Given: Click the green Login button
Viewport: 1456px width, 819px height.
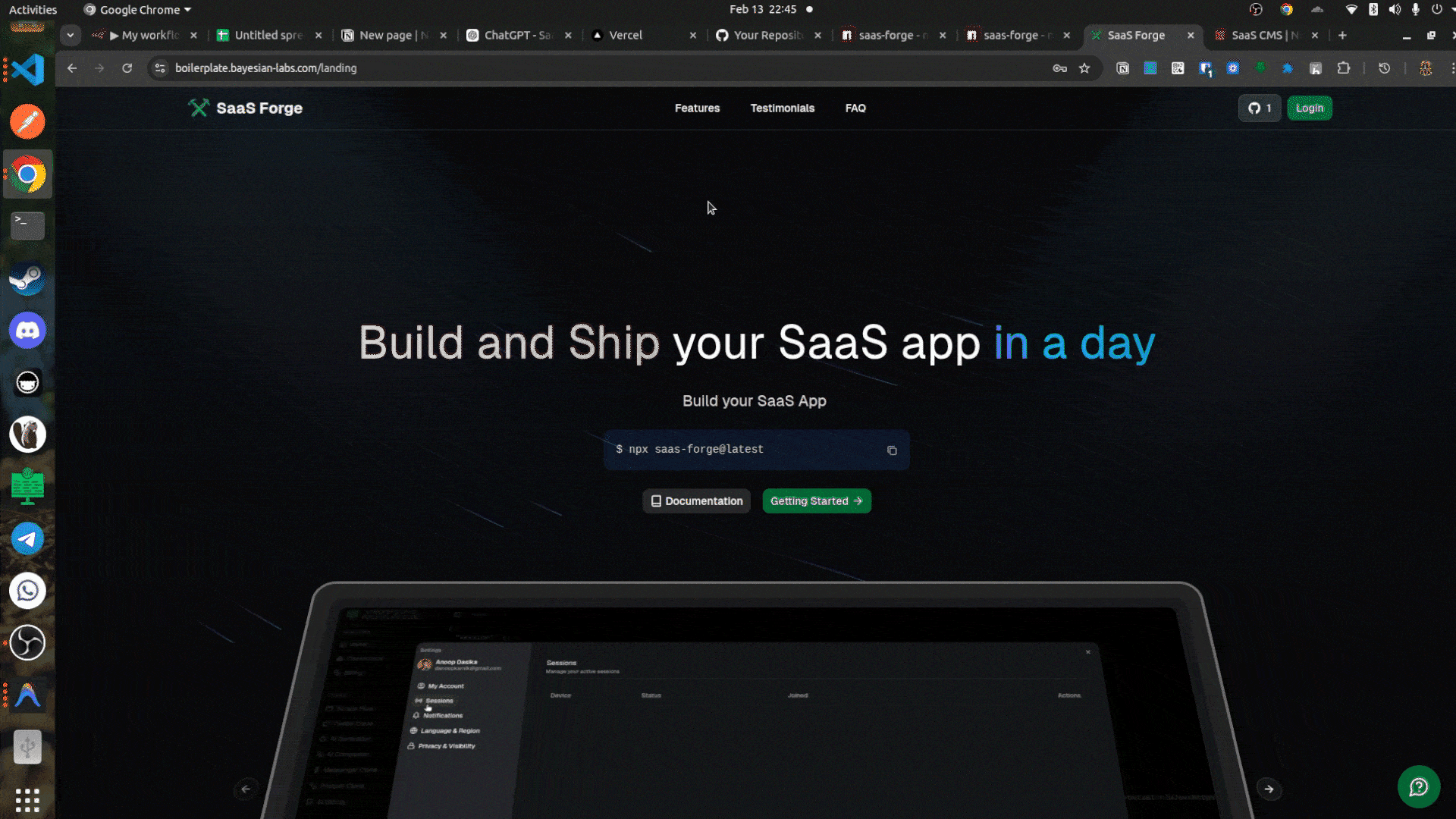Looking at the screenshot, I should click(1310, 108).
